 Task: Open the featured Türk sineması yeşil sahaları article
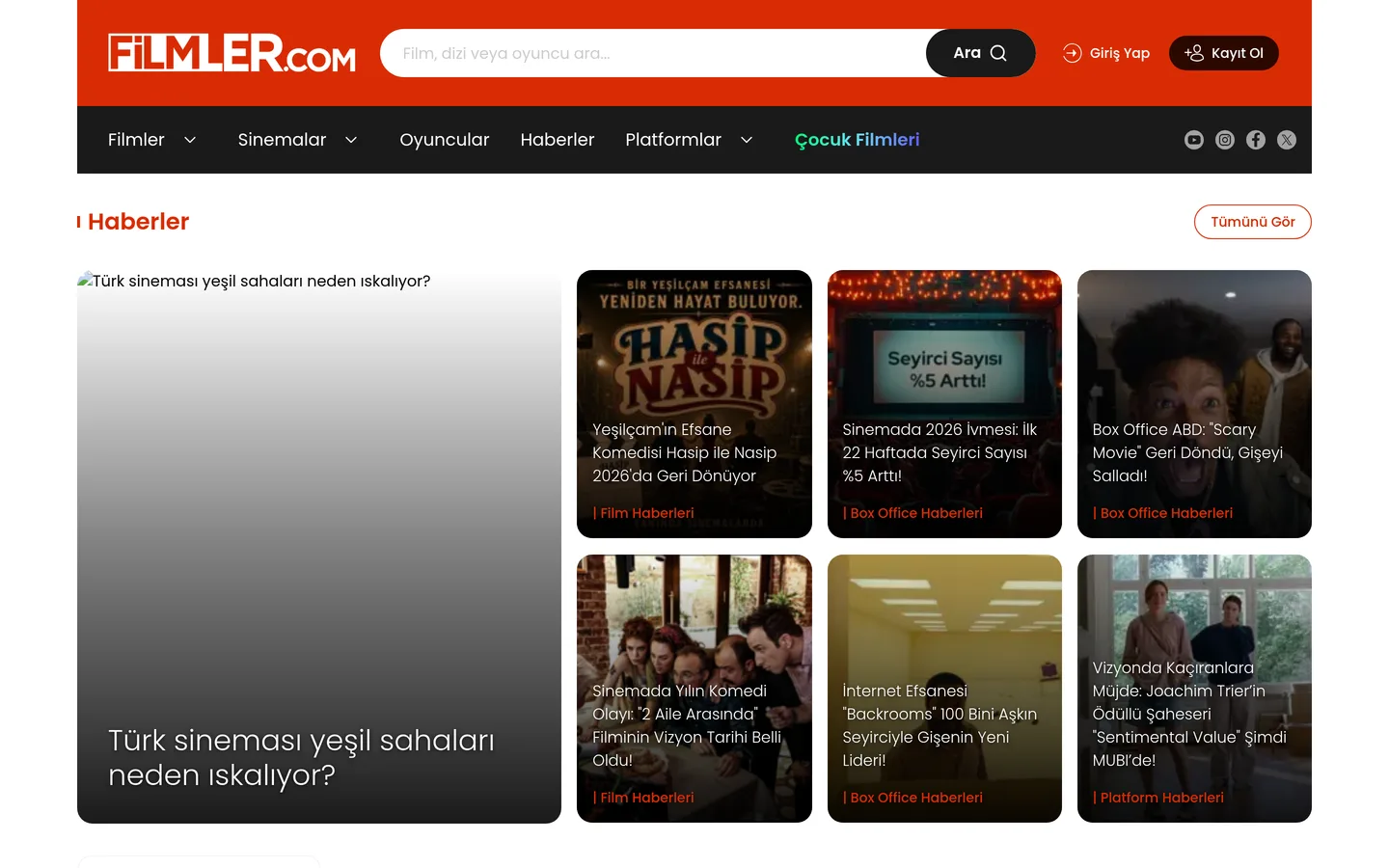point(319,547)
